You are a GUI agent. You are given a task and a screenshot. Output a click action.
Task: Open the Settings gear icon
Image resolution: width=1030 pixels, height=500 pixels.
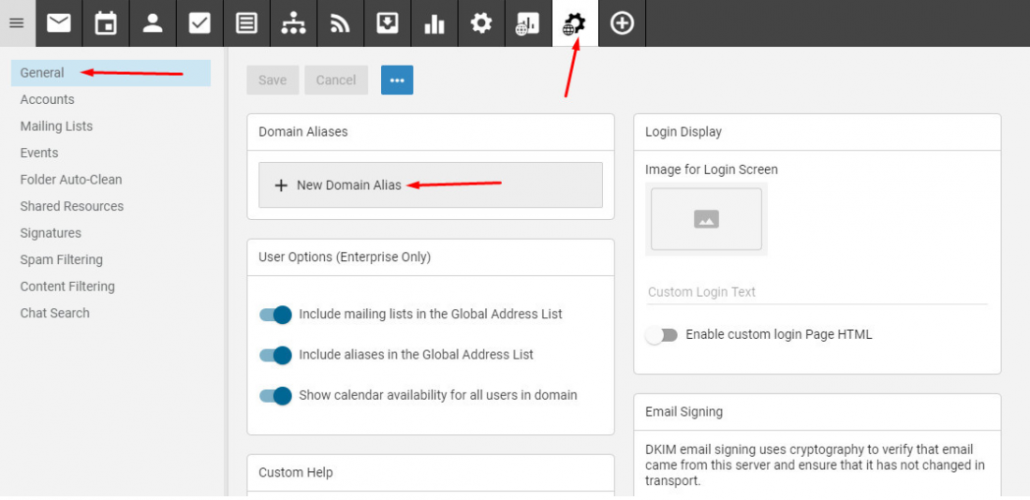(x=481, y=23)
